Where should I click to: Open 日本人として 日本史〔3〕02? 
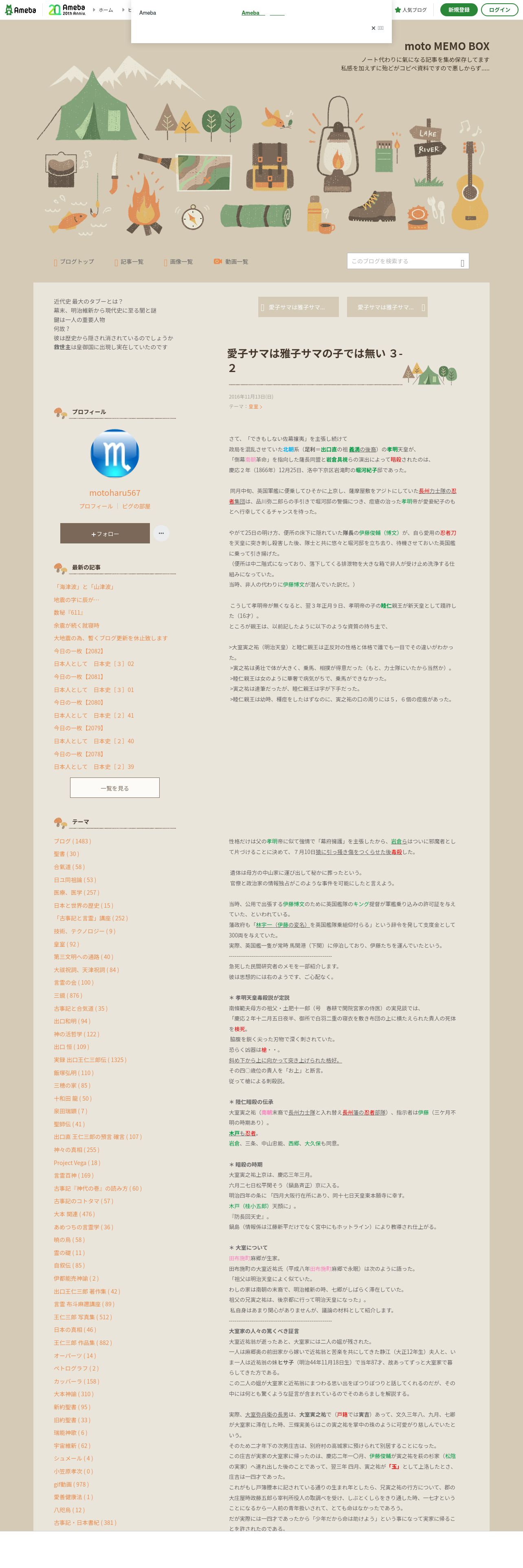pos(94,664)
